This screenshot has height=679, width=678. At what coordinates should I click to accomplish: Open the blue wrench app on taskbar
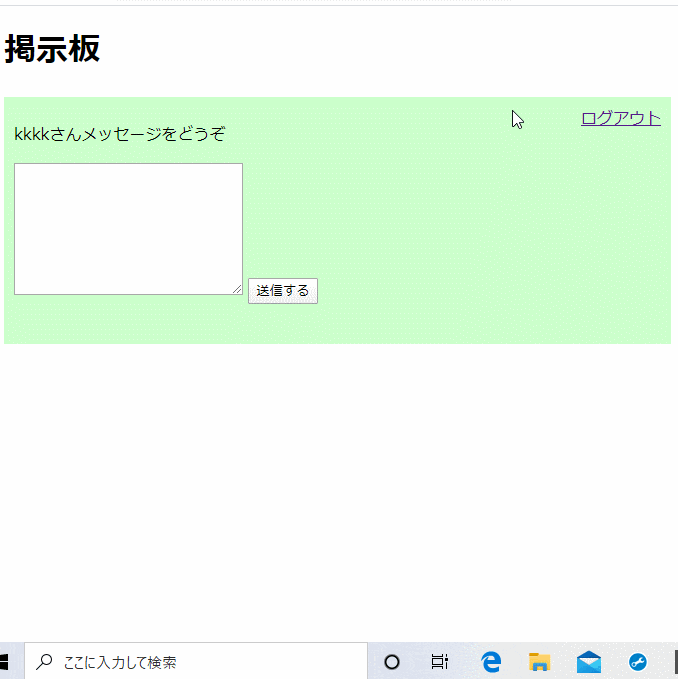tap(638, 662)
